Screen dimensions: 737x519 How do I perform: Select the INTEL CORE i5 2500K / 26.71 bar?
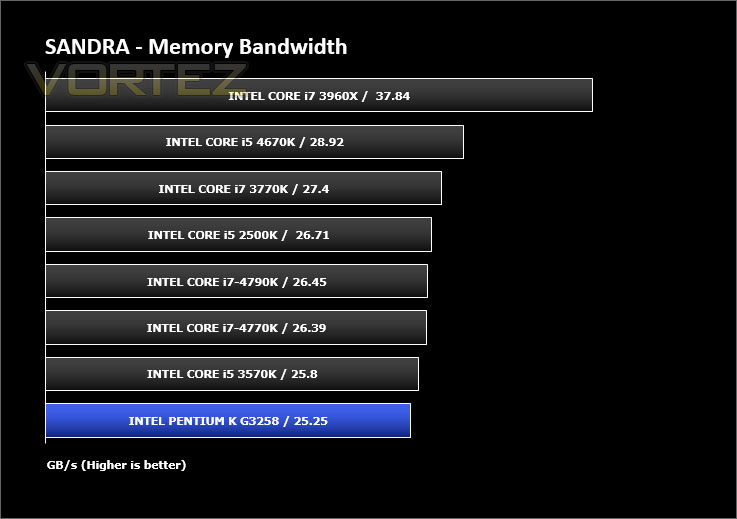pyautogui.click(x=239, y=234)
